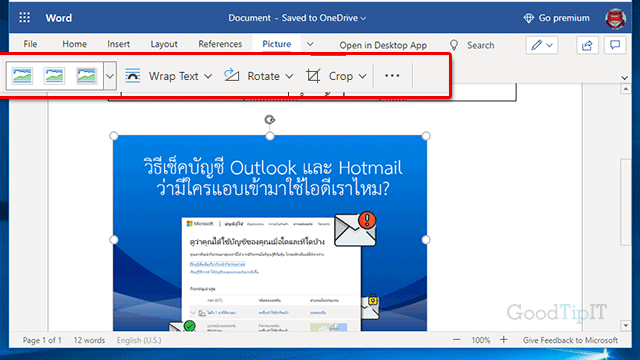Click Page 1 of 1 status
Image resolution: width=640 pixels, height=360 pixels.
[x=42, y=340]
